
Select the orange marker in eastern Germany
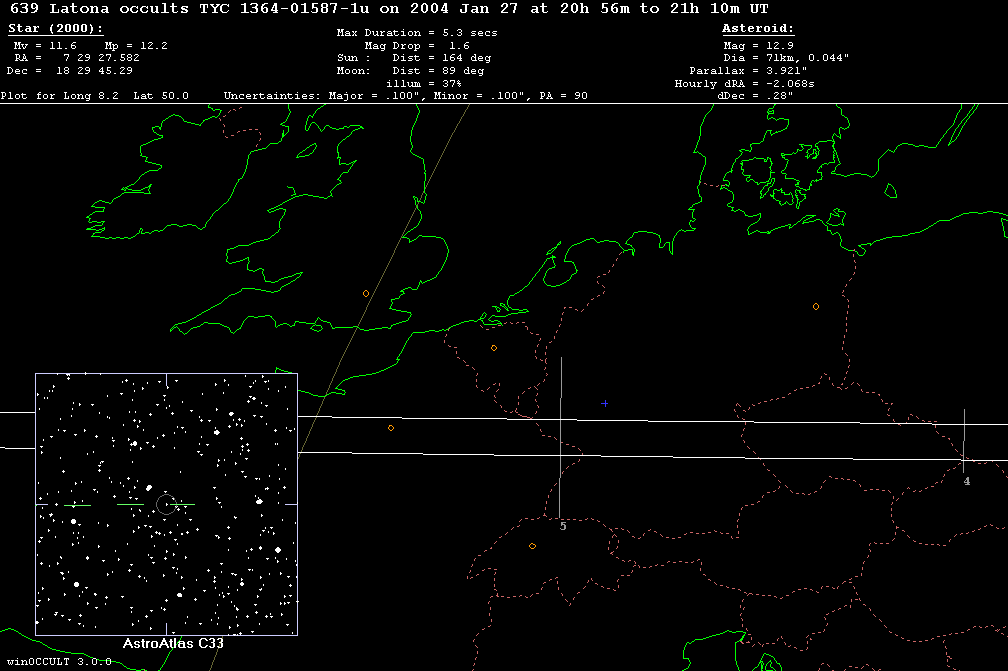pos(816,306)
